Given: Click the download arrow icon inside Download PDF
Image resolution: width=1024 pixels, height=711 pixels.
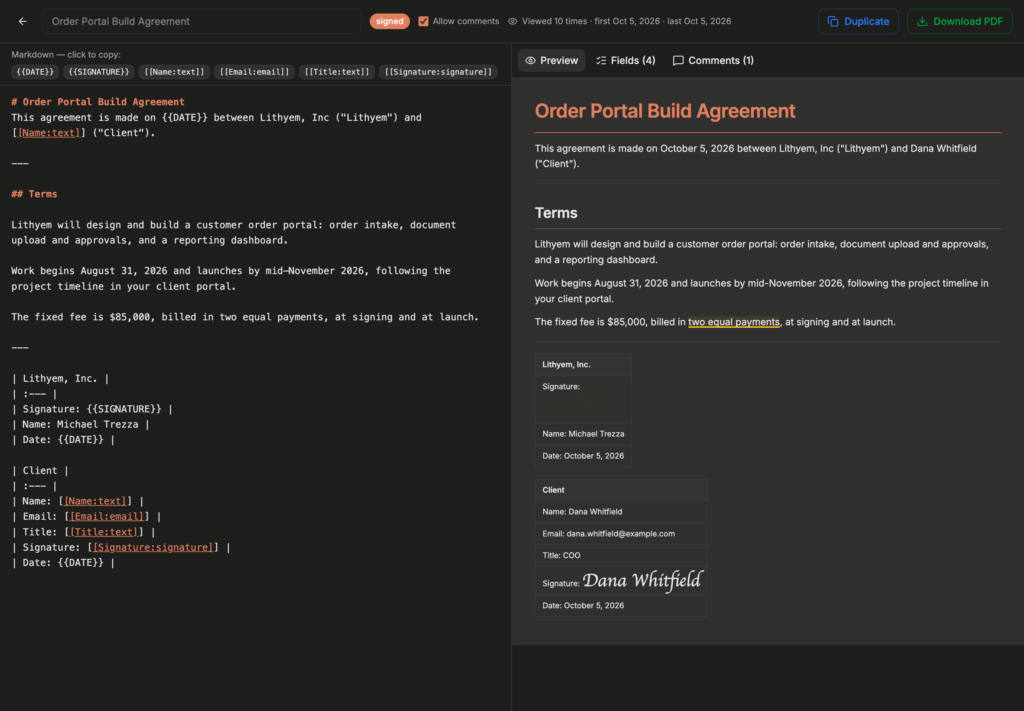Looking at the screenshot, I should click(921, 22).
